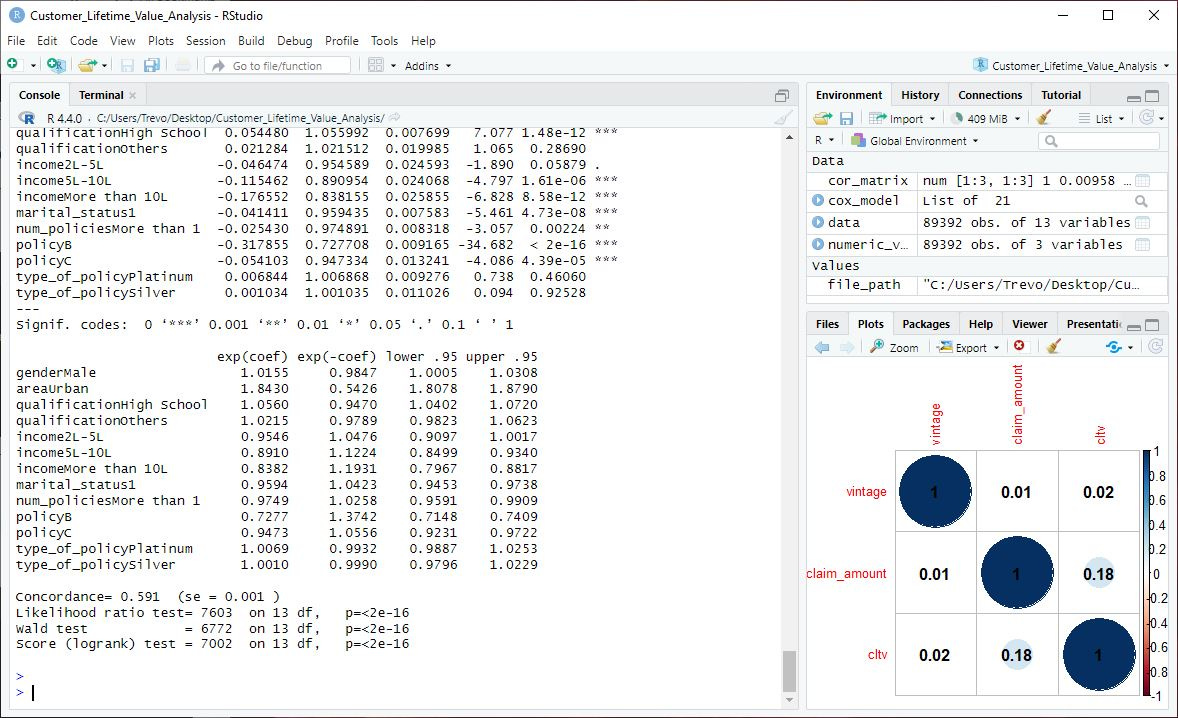Switch to the Tutorial tab
The width and height of the screenshot is (1178, 718).
point(1061,95)
